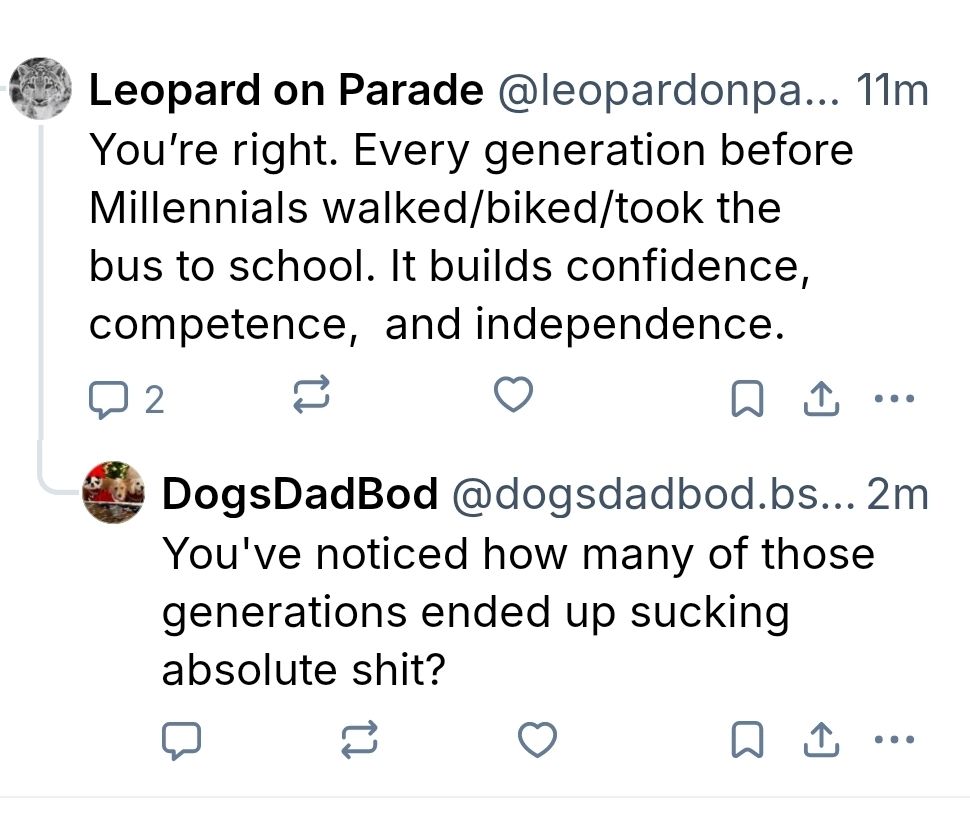Open Leopard on Parade's profile
This screenshot has width=970, height=817.
pyautogui.click(x=283, y=89)
